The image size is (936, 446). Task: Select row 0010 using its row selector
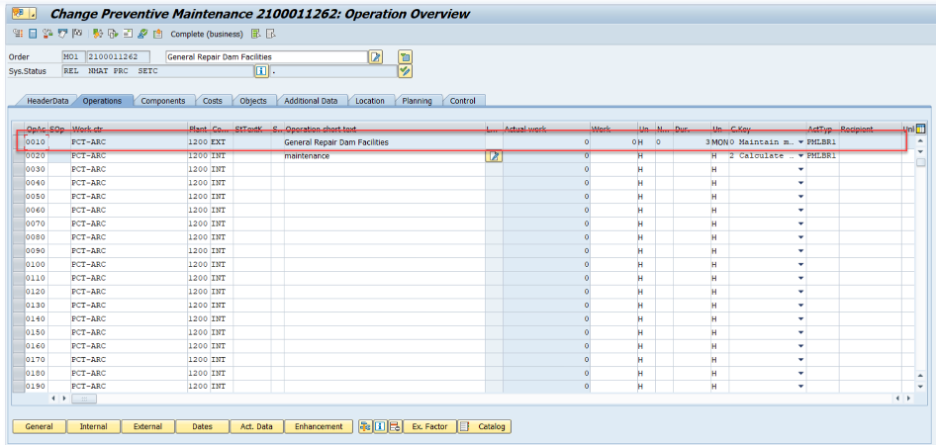tap(17, 143)
